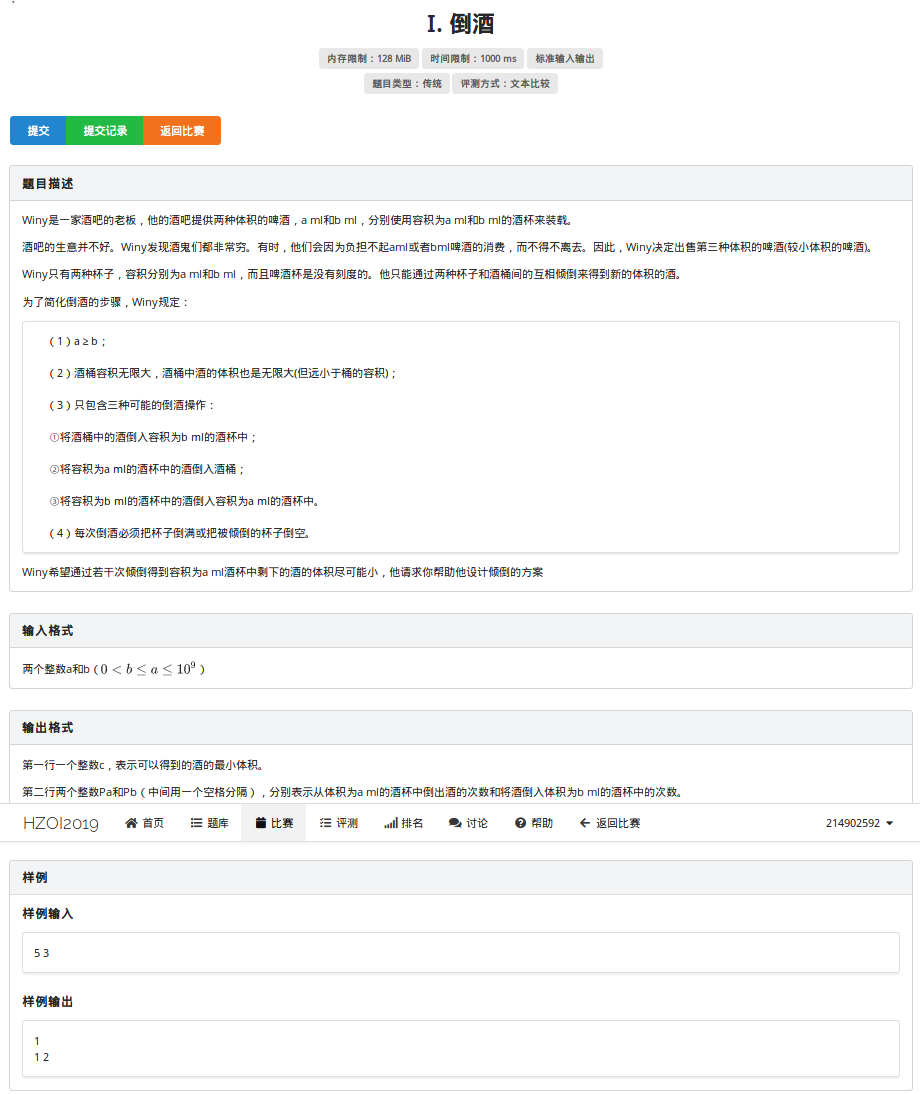
Task: Open 提交记录 submission records
Action: pos(105,130)
